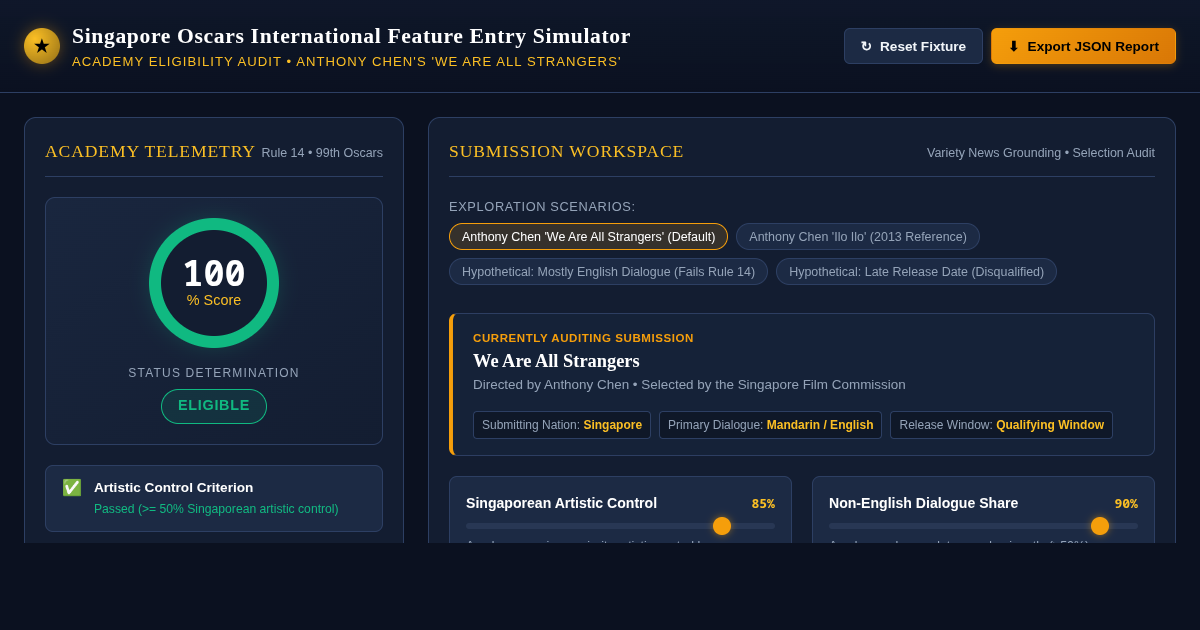Click the 100% score ring gauge

click(214, 283)
